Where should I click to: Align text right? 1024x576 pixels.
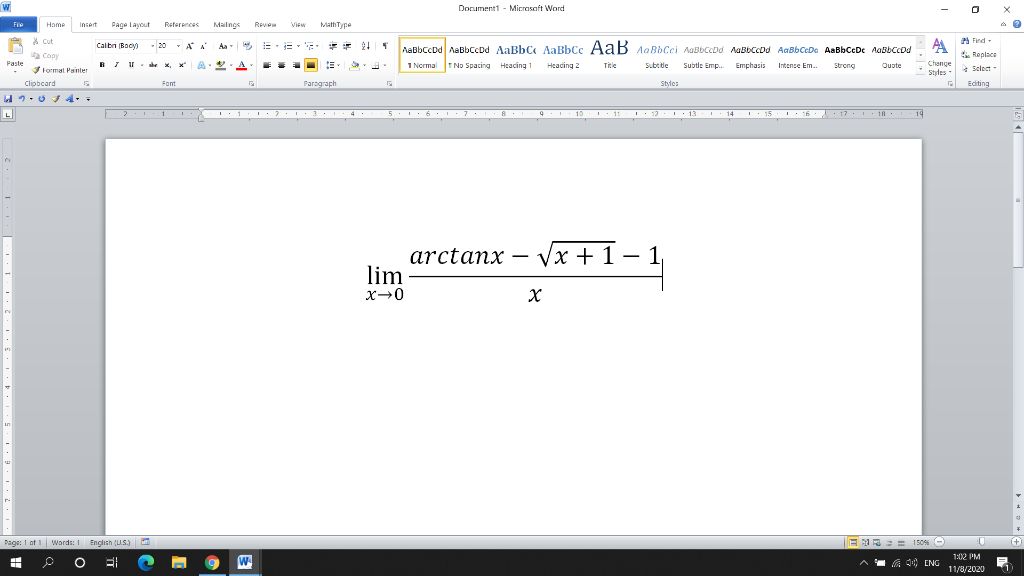click(296, 65)
